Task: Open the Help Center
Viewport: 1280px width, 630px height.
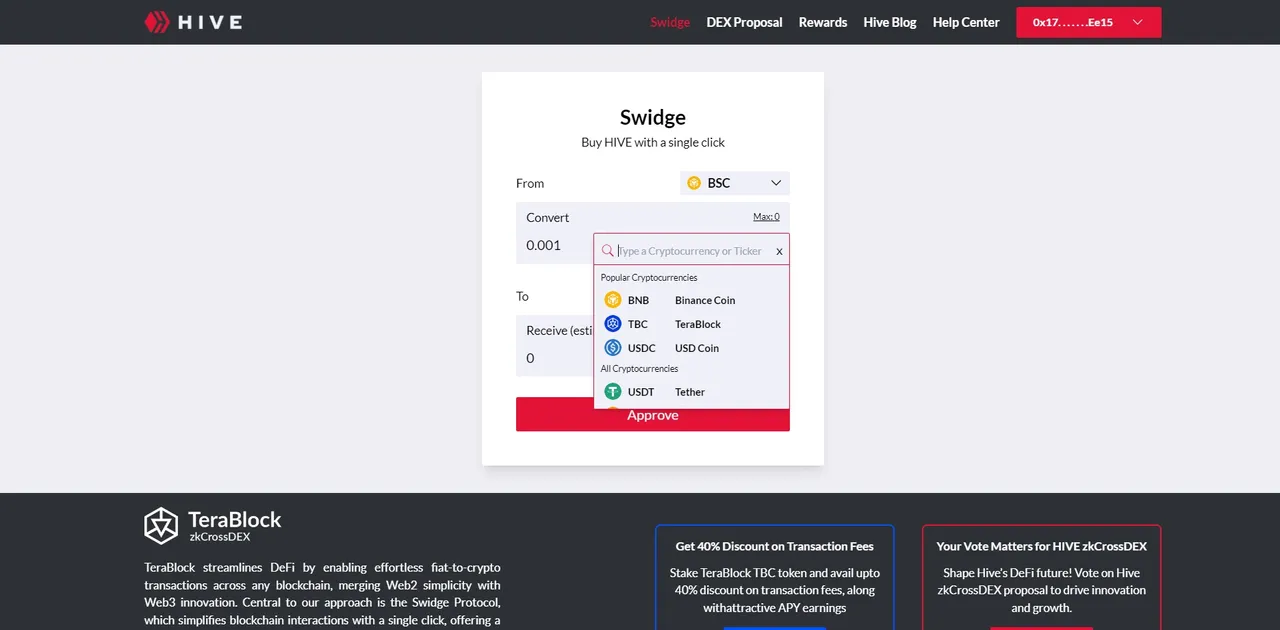Action: pyautogui.click(x=966, y=22)
